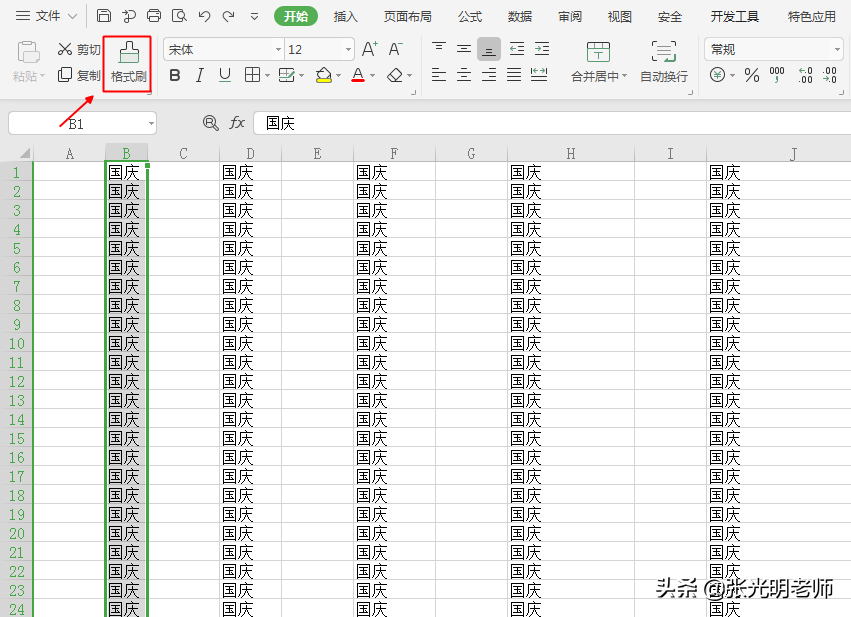
Task: Expand quick access toolbar customize arrow
Action: [x=254, y=16]
